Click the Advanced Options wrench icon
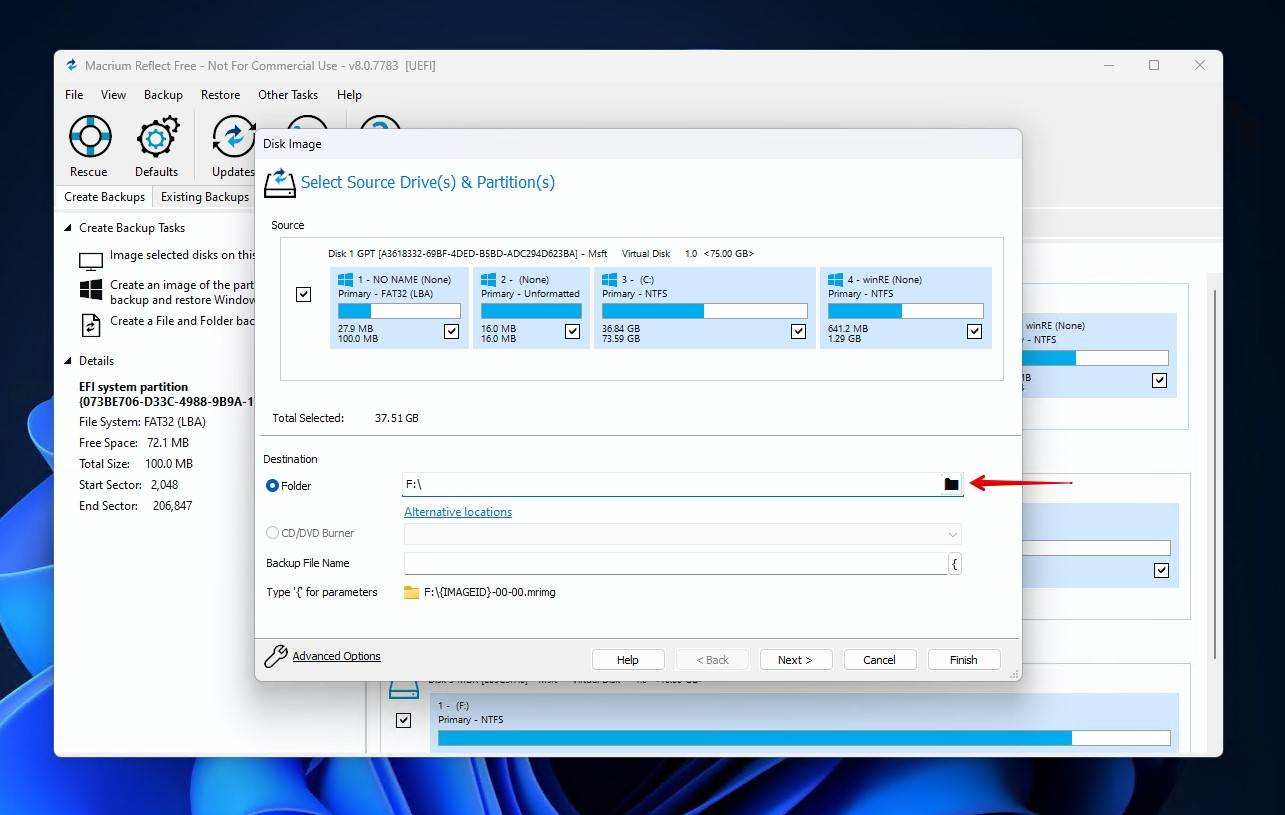Screen dimensions: 1285x815 click(276, 656)
